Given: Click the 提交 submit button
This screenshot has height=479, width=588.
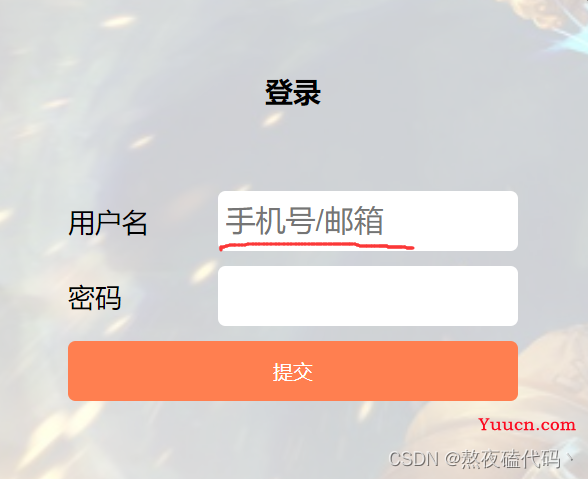Looking at the screenshot, I should point(293,371).
